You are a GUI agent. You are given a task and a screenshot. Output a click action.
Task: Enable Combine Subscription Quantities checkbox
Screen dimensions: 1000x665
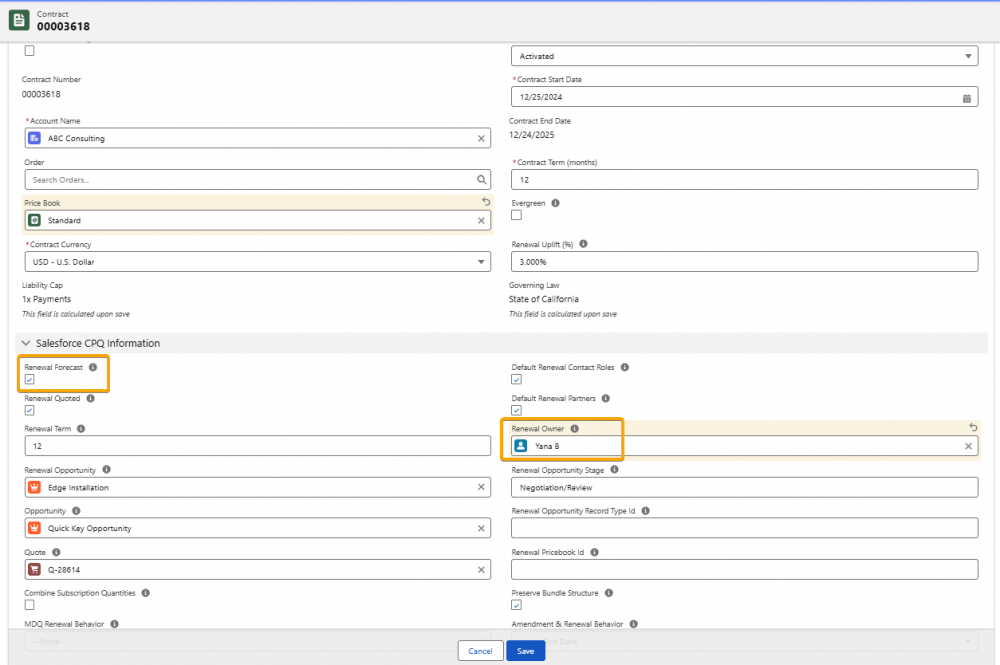29,605
